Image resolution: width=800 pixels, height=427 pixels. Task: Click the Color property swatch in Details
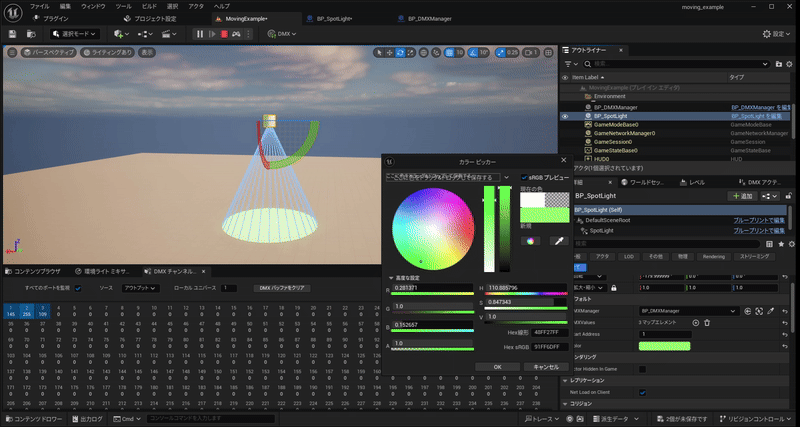pyautogui.click(x=664, y=346)
